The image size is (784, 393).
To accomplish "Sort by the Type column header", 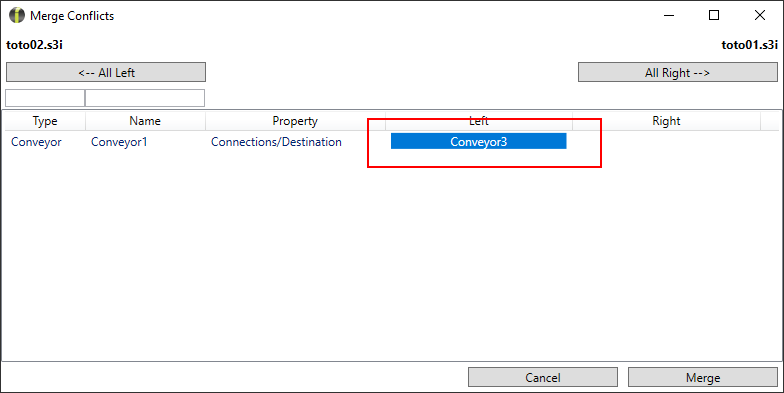I will 45,121.
